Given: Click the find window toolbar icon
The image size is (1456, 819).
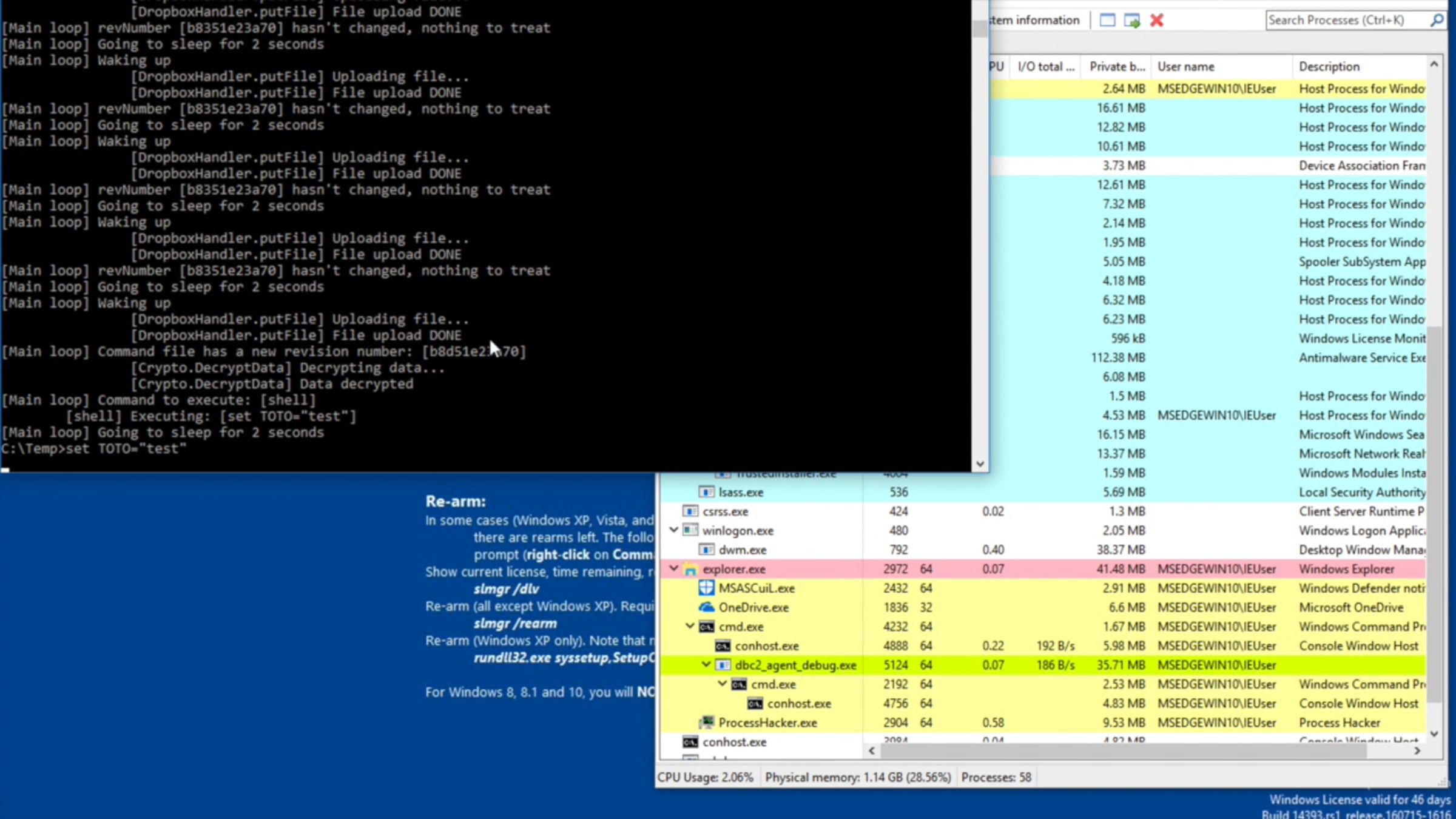Looking at the screenshot, I should point(1107,20).
